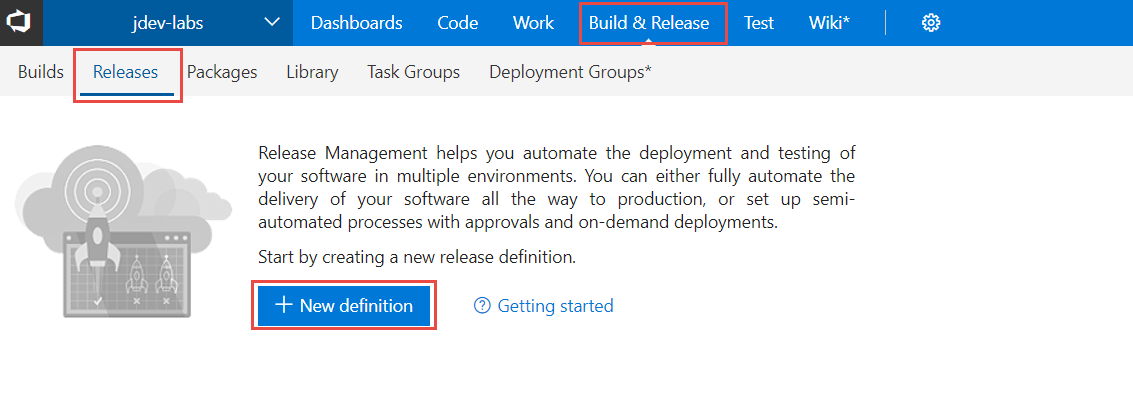This screenshot has width=1133, height=409.
Task: Open the Work hub
Action: (533, 22)
